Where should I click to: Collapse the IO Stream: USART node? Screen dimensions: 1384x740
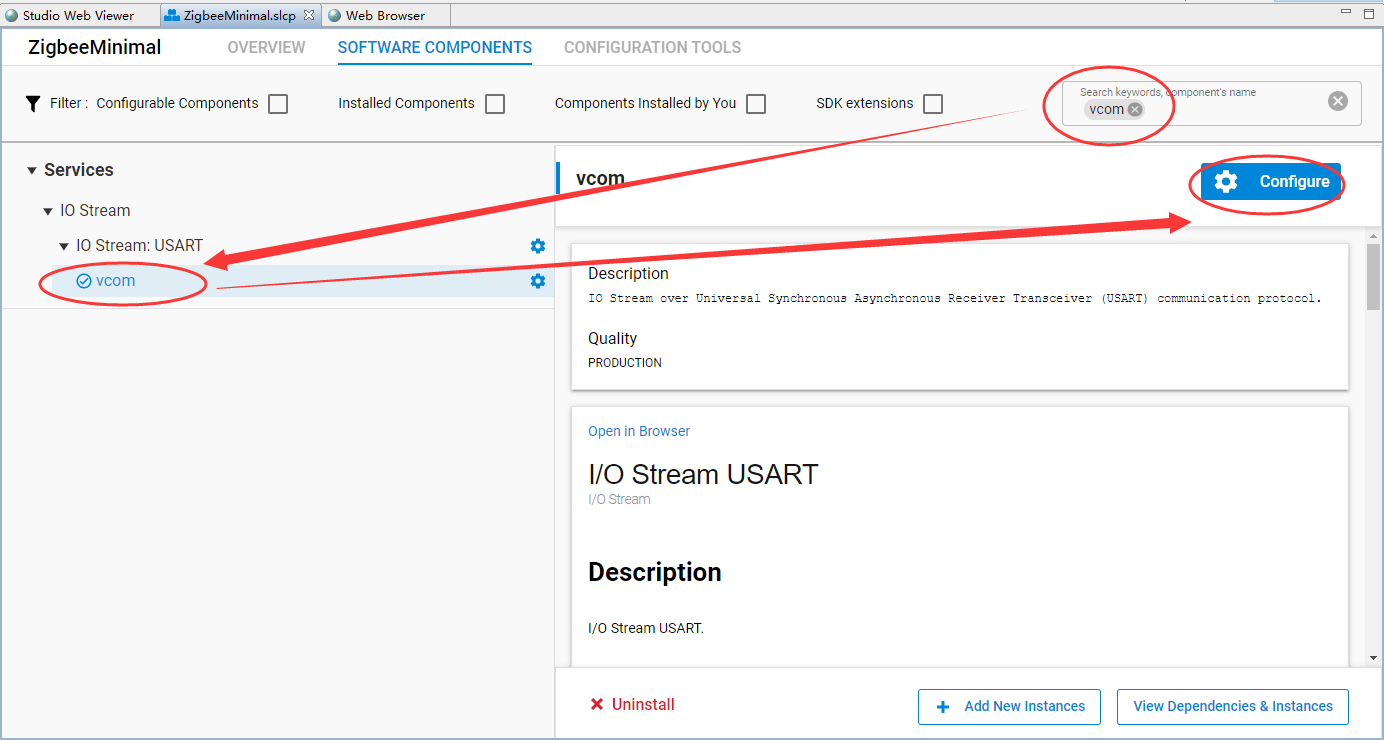click(64, 246)
